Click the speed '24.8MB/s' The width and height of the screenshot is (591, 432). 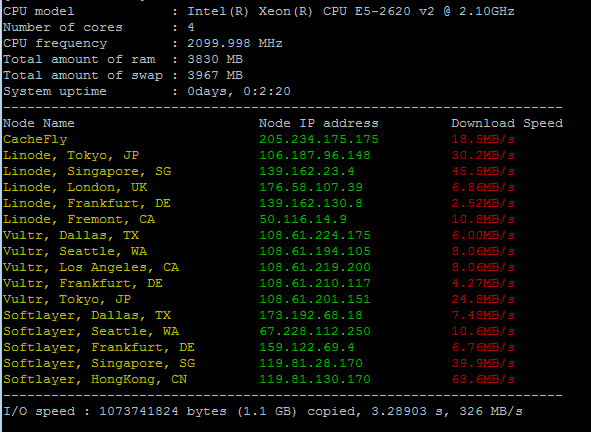(483, 300)
